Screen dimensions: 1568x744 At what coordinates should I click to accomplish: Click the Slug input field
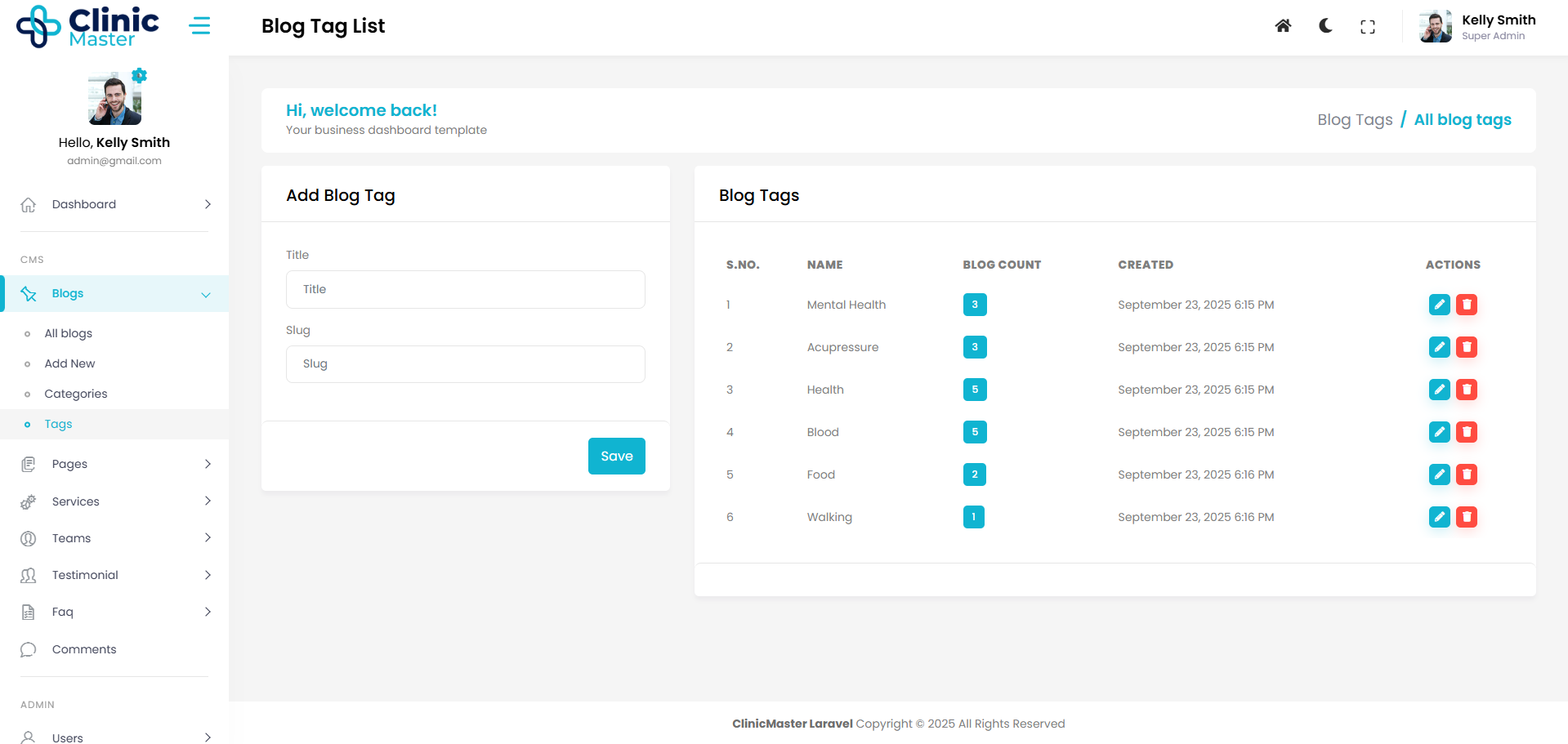(465, 364)
